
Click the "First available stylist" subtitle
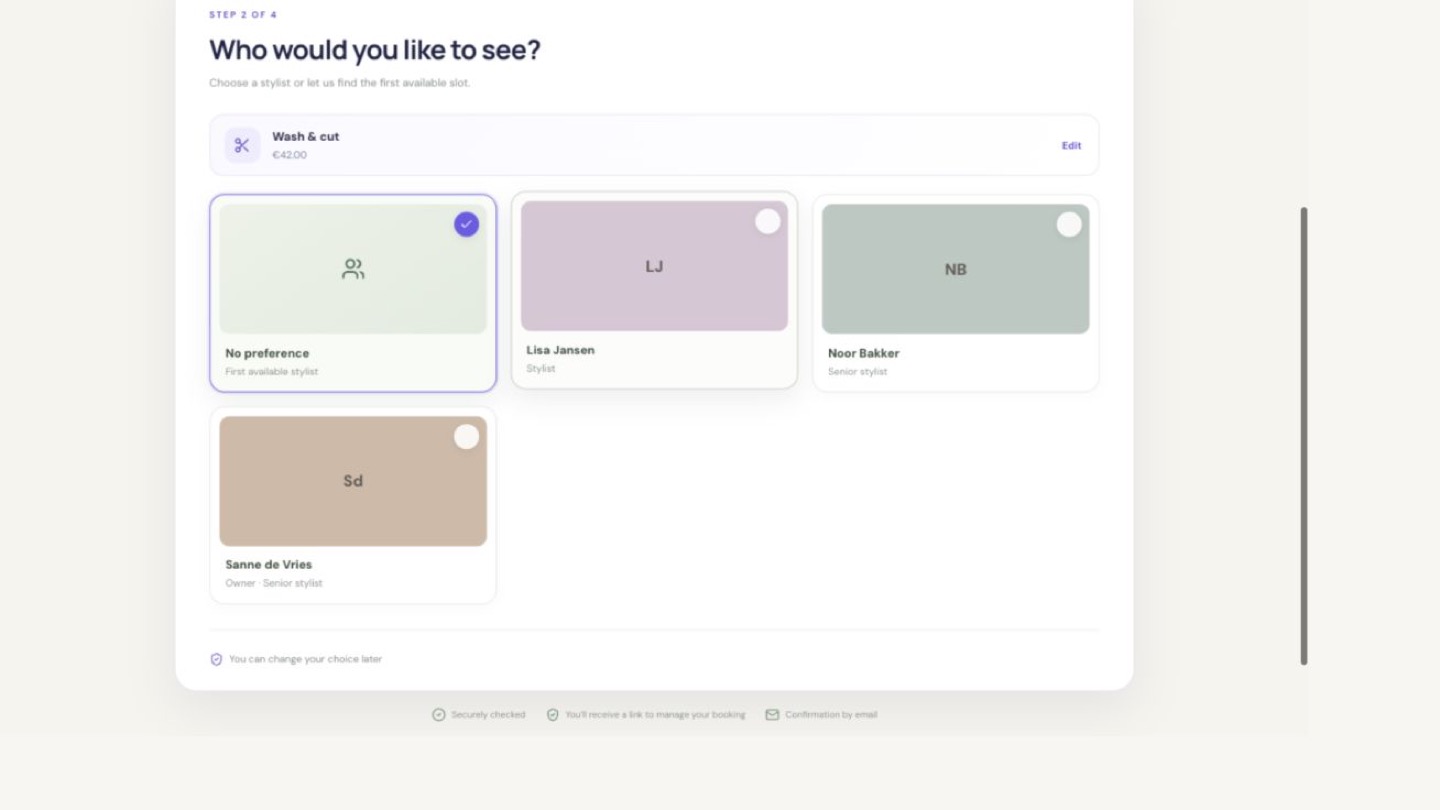pos(272,372)
